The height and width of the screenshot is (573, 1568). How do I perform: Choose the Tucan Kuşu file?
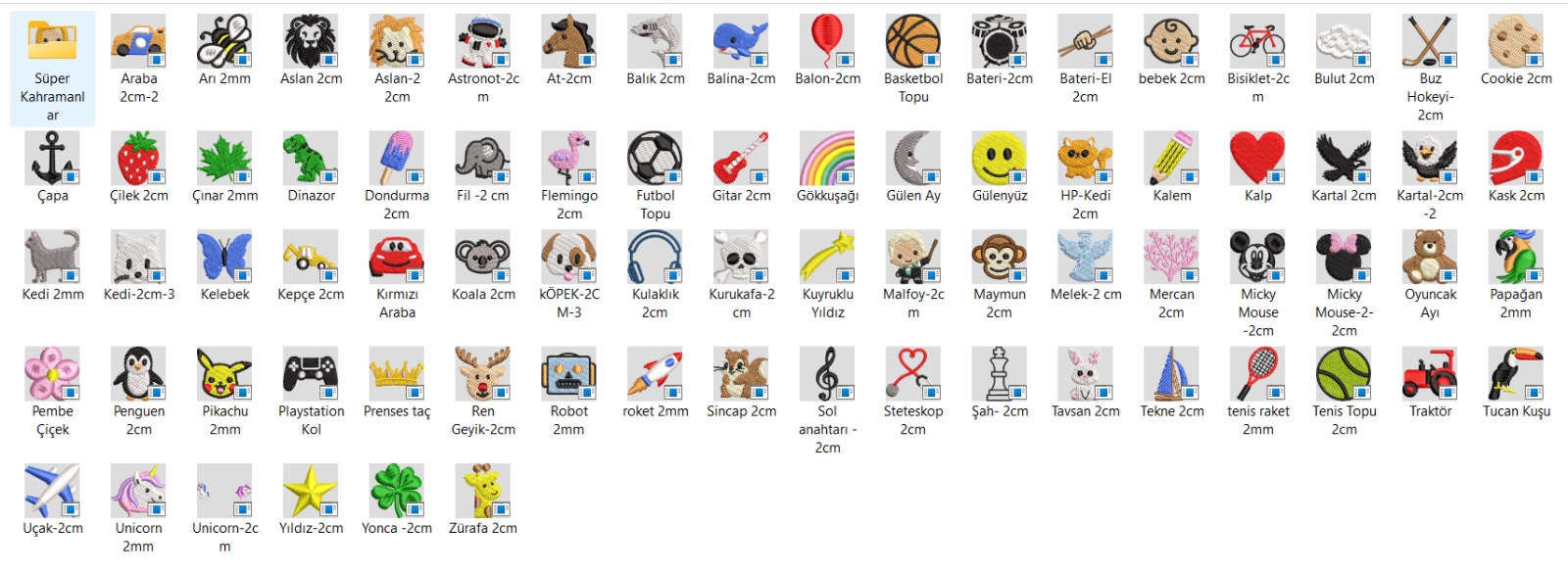pyautogui.click(x=1516, y=374)
